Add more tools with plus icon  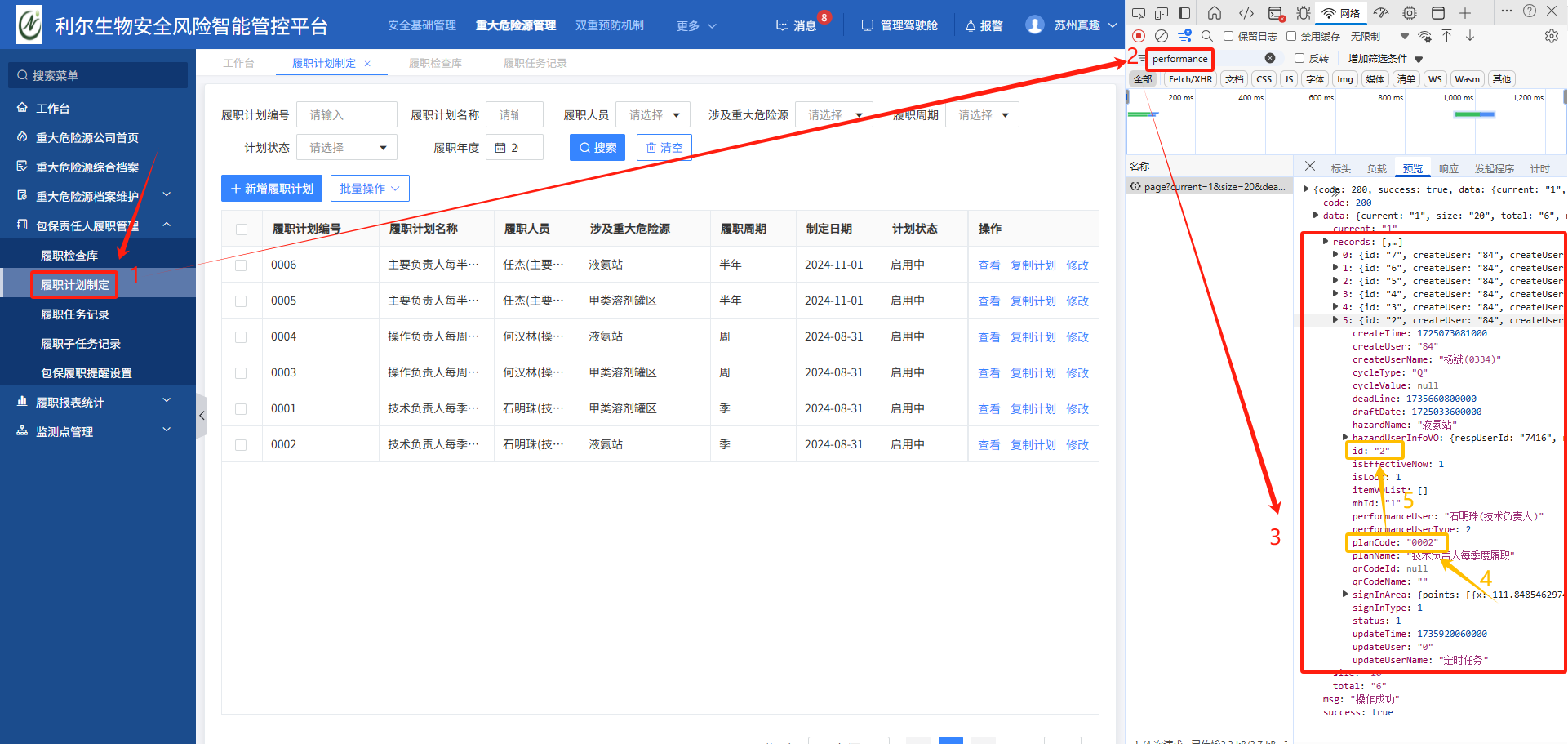1465,13
